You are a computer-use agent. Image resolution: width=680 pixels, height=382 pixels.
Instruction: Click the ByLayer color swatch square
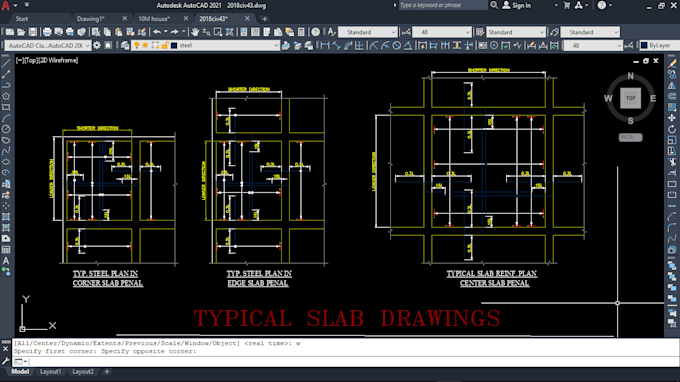[x=644, y=46]
